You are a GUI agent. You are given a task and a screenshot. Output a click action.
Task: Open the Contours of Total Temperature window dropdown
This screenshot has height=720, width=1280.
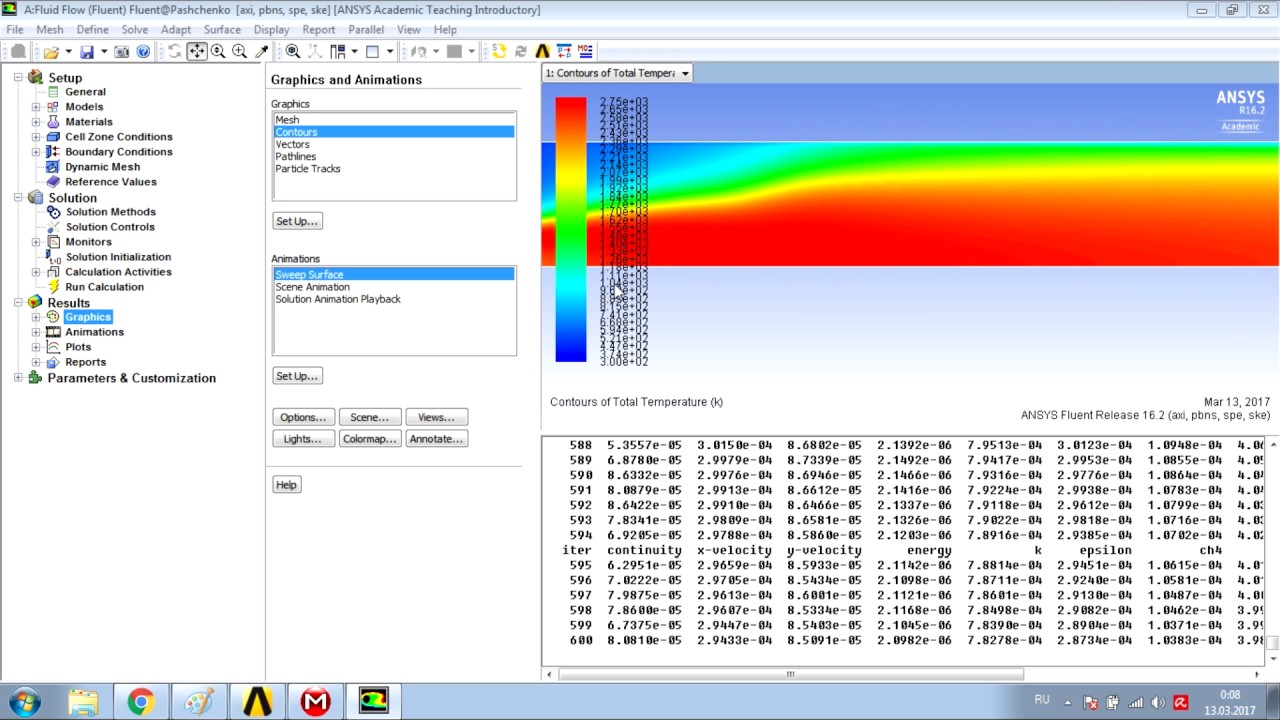[685, 73]
